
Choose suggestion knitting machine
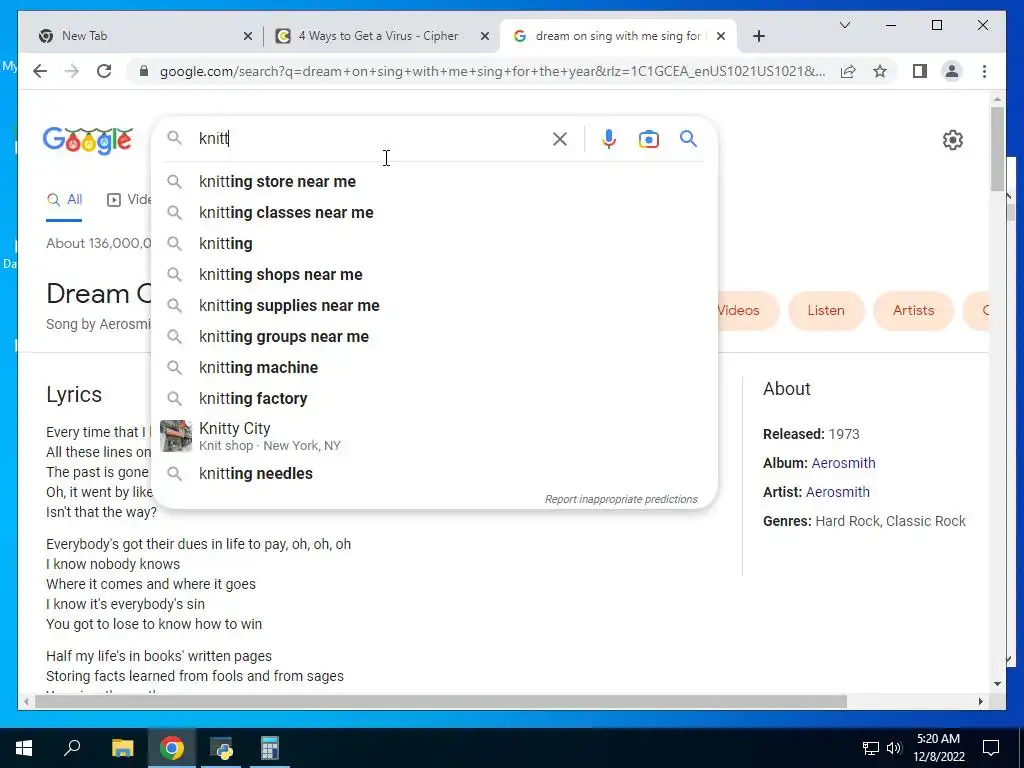click(x=434, y=368)
